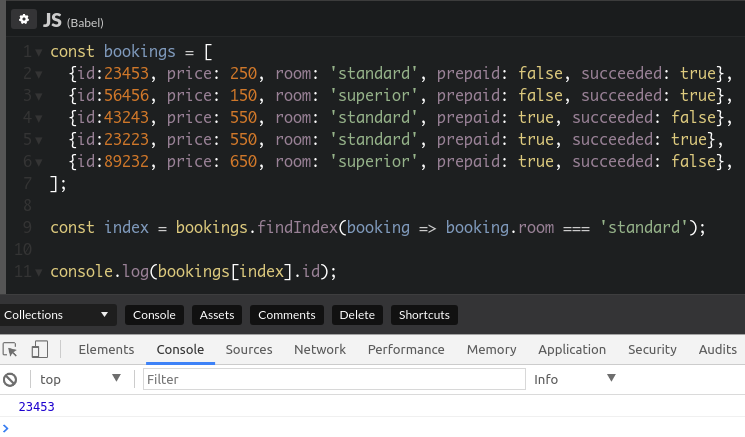Switch to the Network tab
This screenshot has height=437, width=745.
pyautogui.click(x=320, y=350)
